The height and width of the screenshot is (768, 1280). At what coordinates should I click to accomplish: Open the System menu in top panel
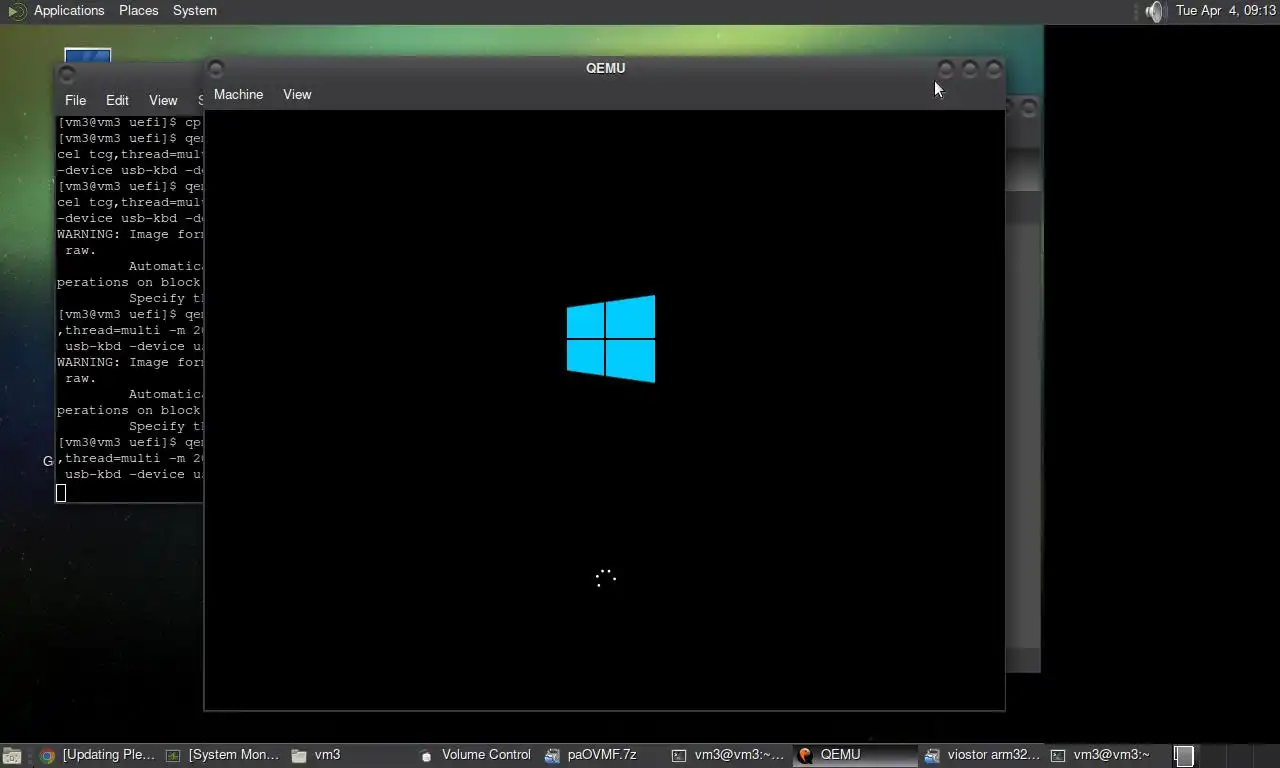(x=194, y=10)
